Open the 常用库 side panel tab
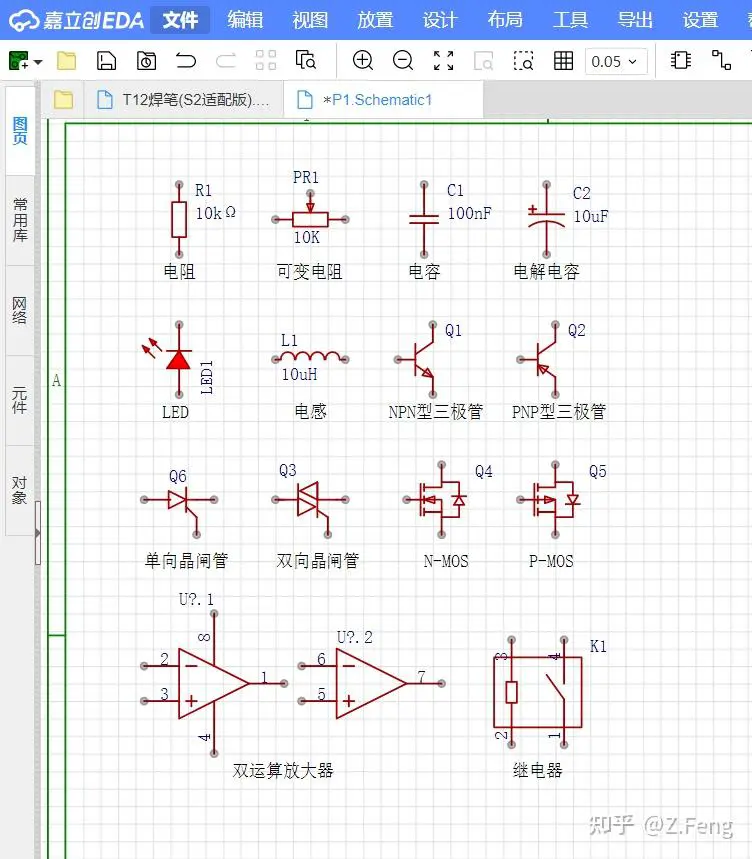752x859 pixels. pyautogui.click(x=20, y=220)
